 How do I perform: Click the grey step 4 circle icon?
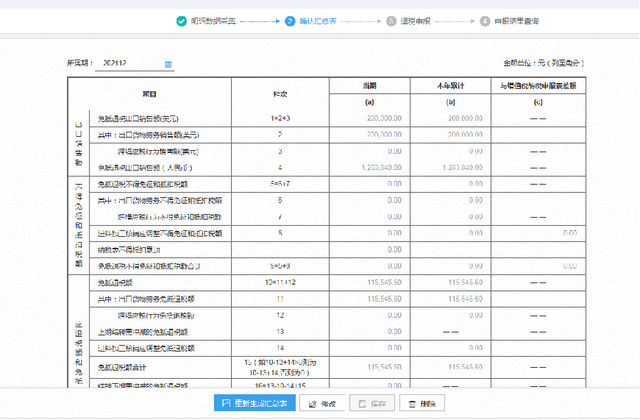[x=484, y=21]
